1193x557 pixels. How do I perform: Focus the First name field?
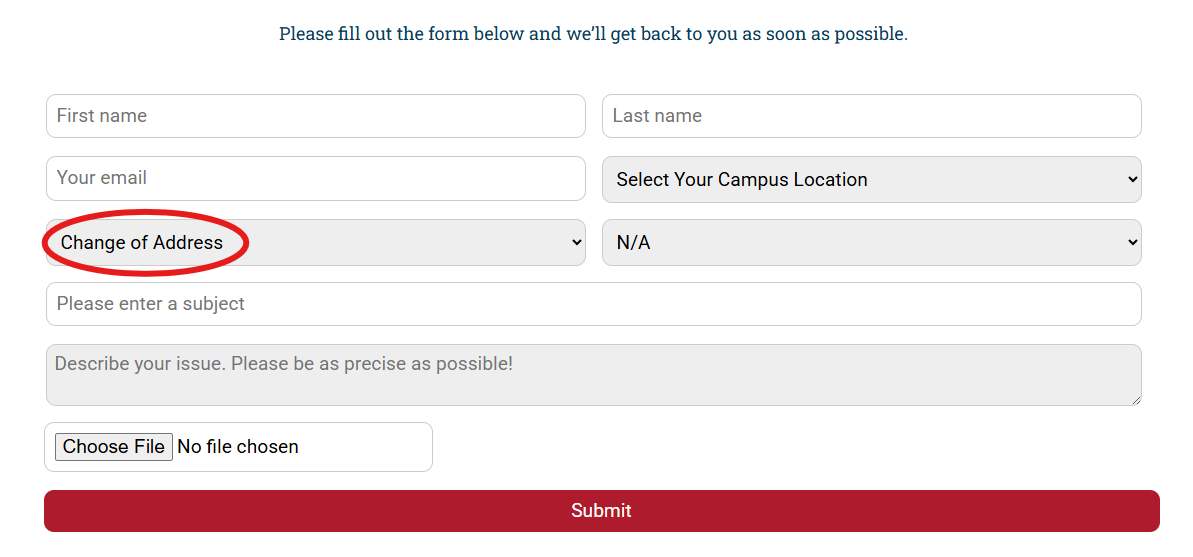(x=315, y=116)
